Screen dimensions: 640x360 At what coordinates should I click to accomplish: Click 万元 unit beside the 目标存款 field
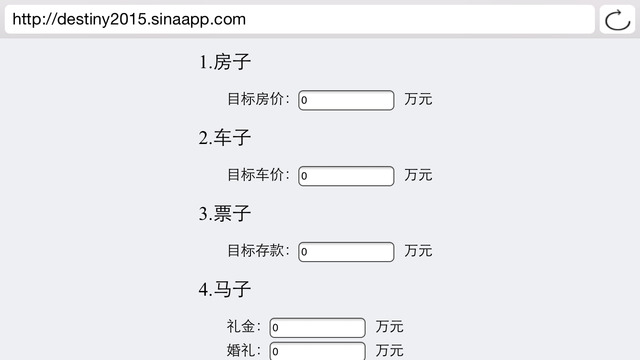pyautogui.click(x=418, y=251)
